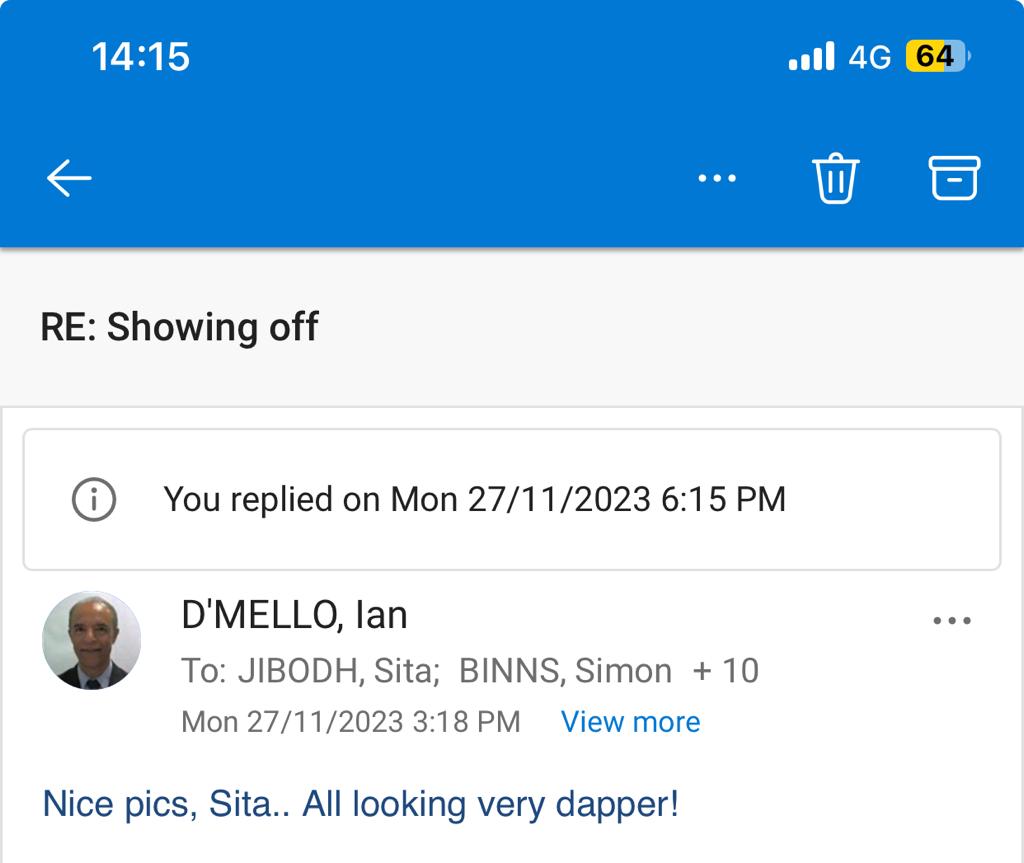The image size is (1024, 863).
Task: Tap the subject line RE: Showing off
Action: (x=180, y=327)
